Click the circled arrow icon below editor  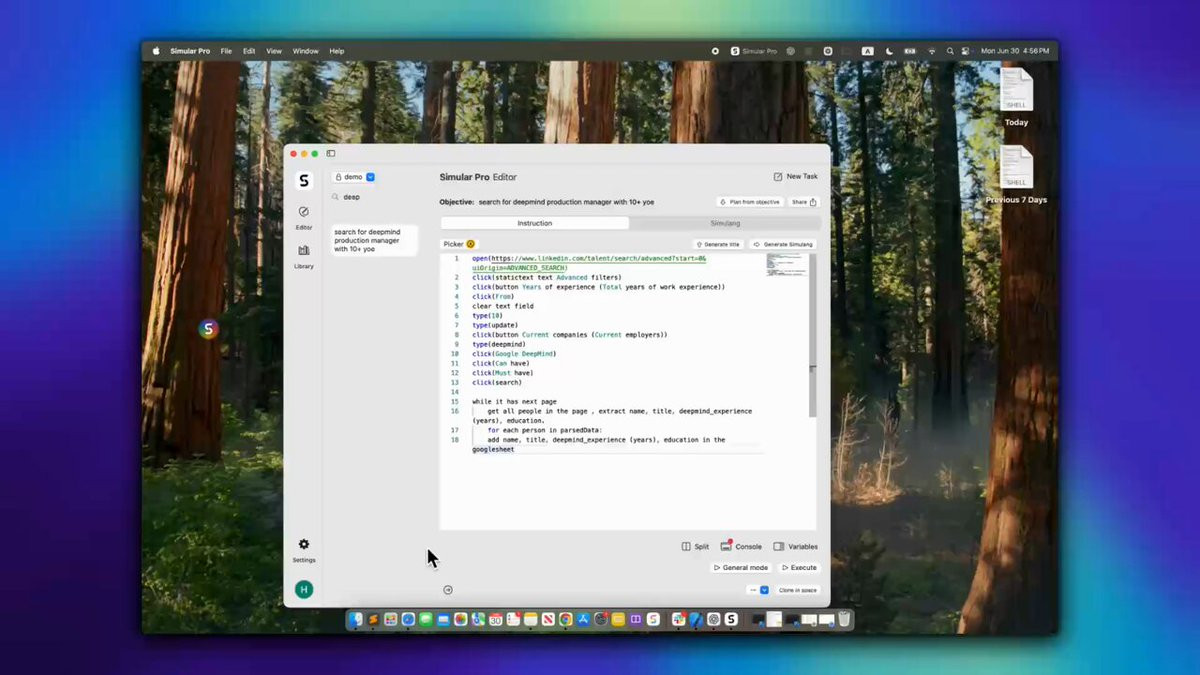pyautogui.click(x=448, y=590)
